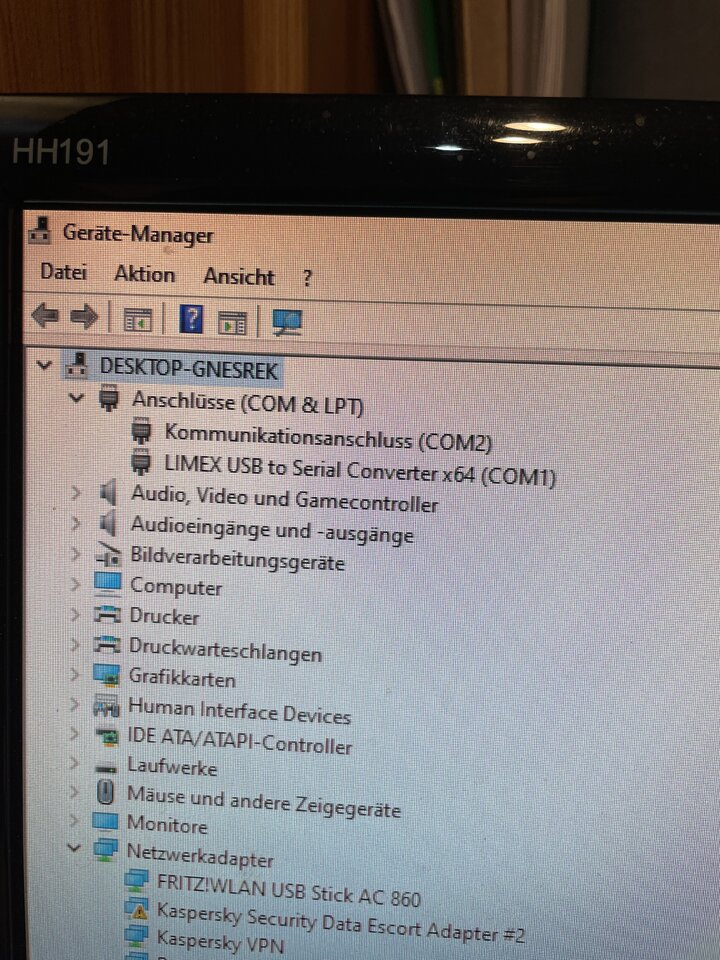
Task: Select the Bildverarbeitungsgeräte label
Action: click(x=237, y=560)
